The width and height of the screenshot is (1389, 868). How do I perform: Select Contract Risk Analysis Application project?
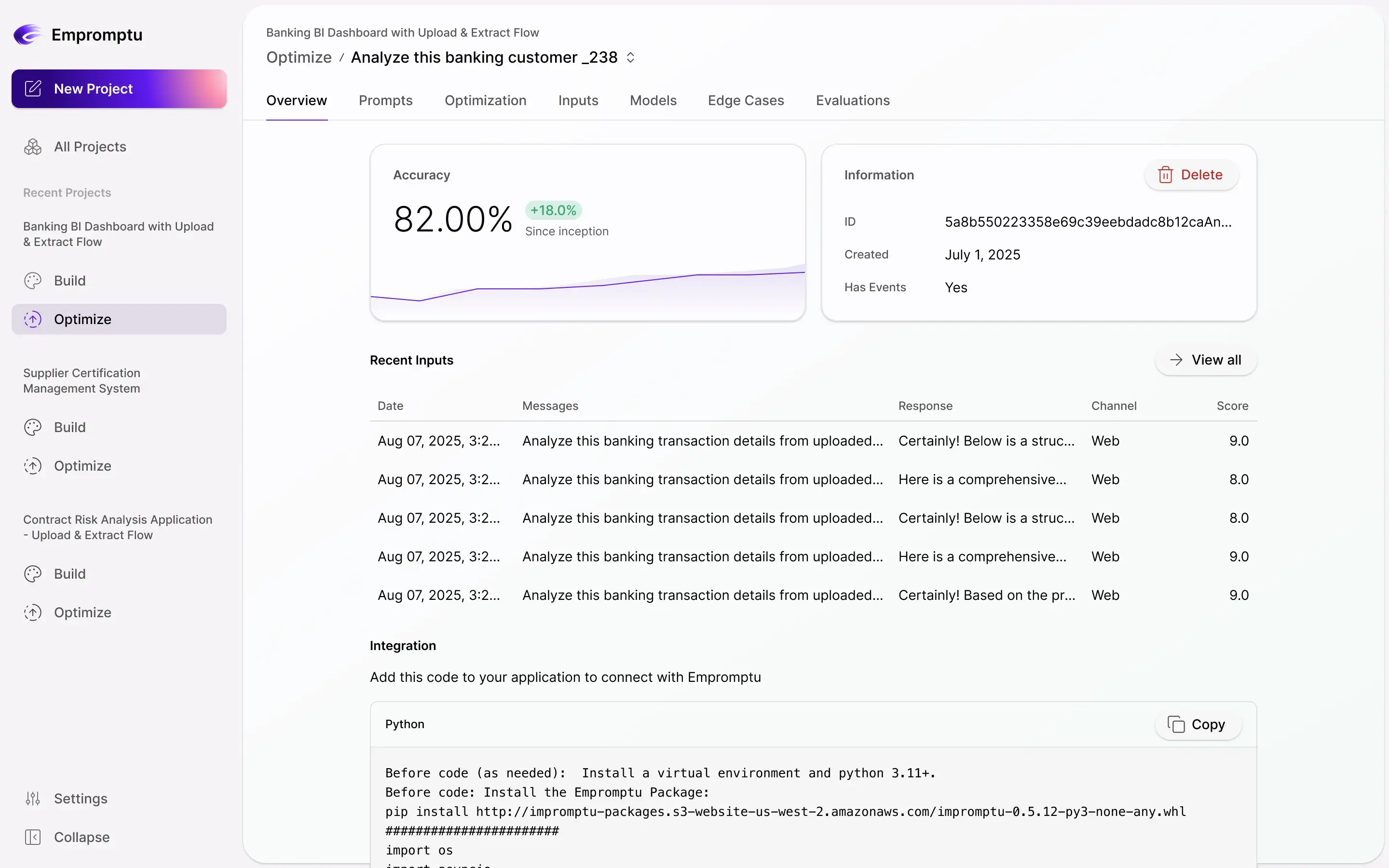click(118, 527)
